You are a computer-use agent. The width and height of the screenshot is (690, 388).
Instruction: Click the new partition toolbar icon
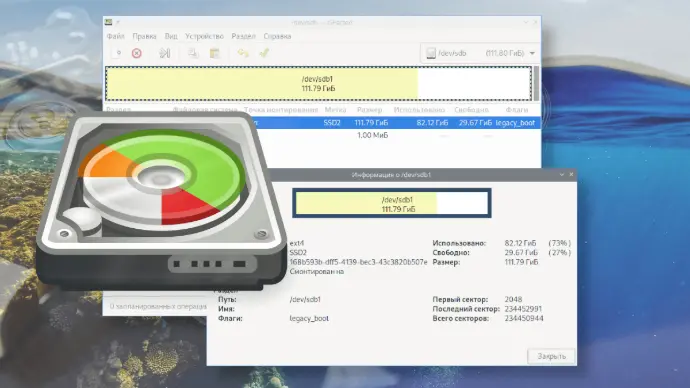pos(117,53)
